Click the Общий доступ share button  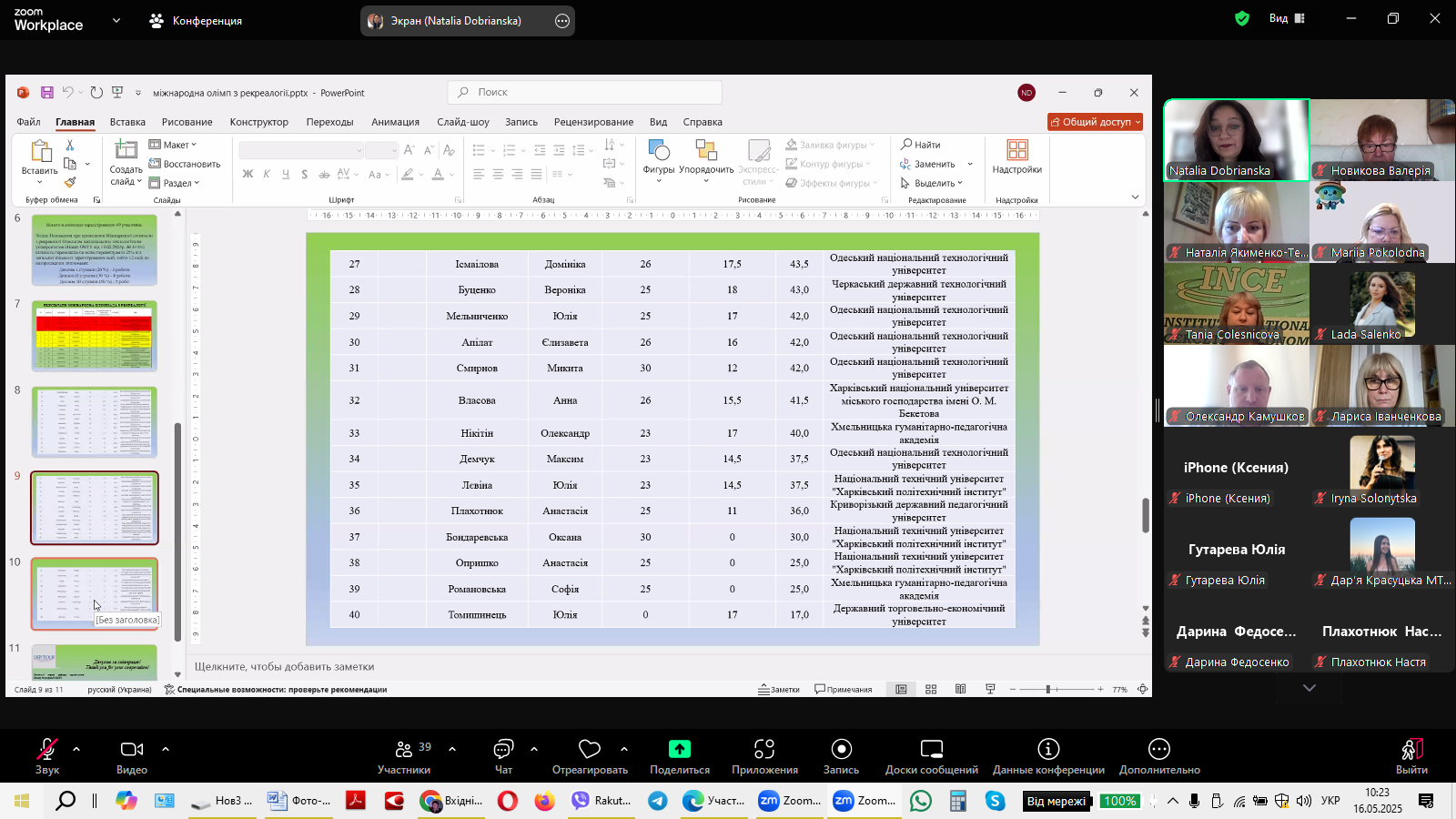click(1095, 122)
